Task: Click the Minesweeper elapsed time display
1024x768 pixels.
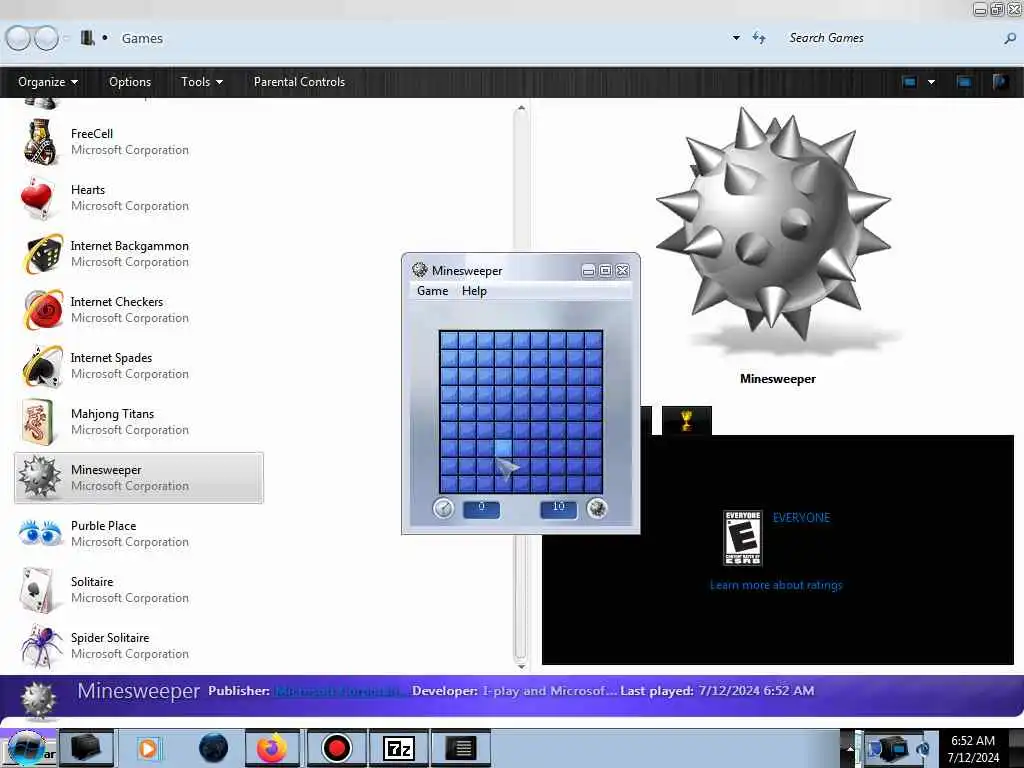Action: 481,509
